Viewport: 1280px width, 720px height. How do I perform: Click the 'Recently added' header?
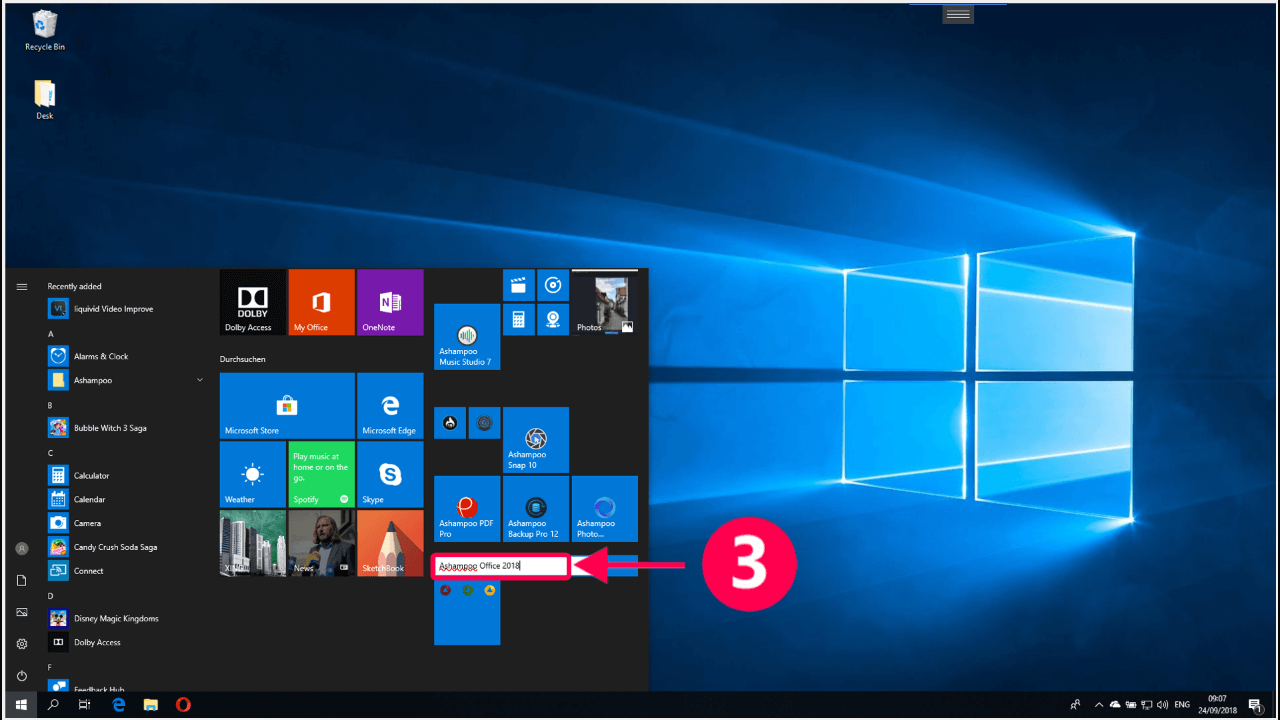click(x=75, y=286)
